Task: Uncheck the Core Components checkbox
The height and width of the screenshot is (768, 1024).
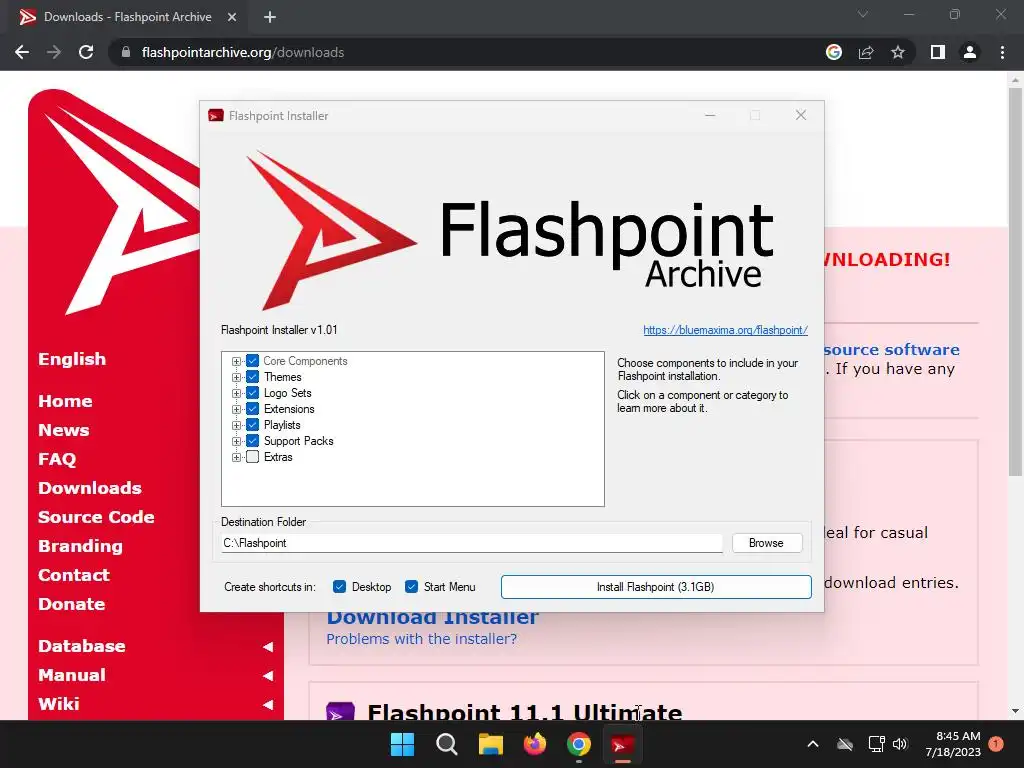Action: 253,361
